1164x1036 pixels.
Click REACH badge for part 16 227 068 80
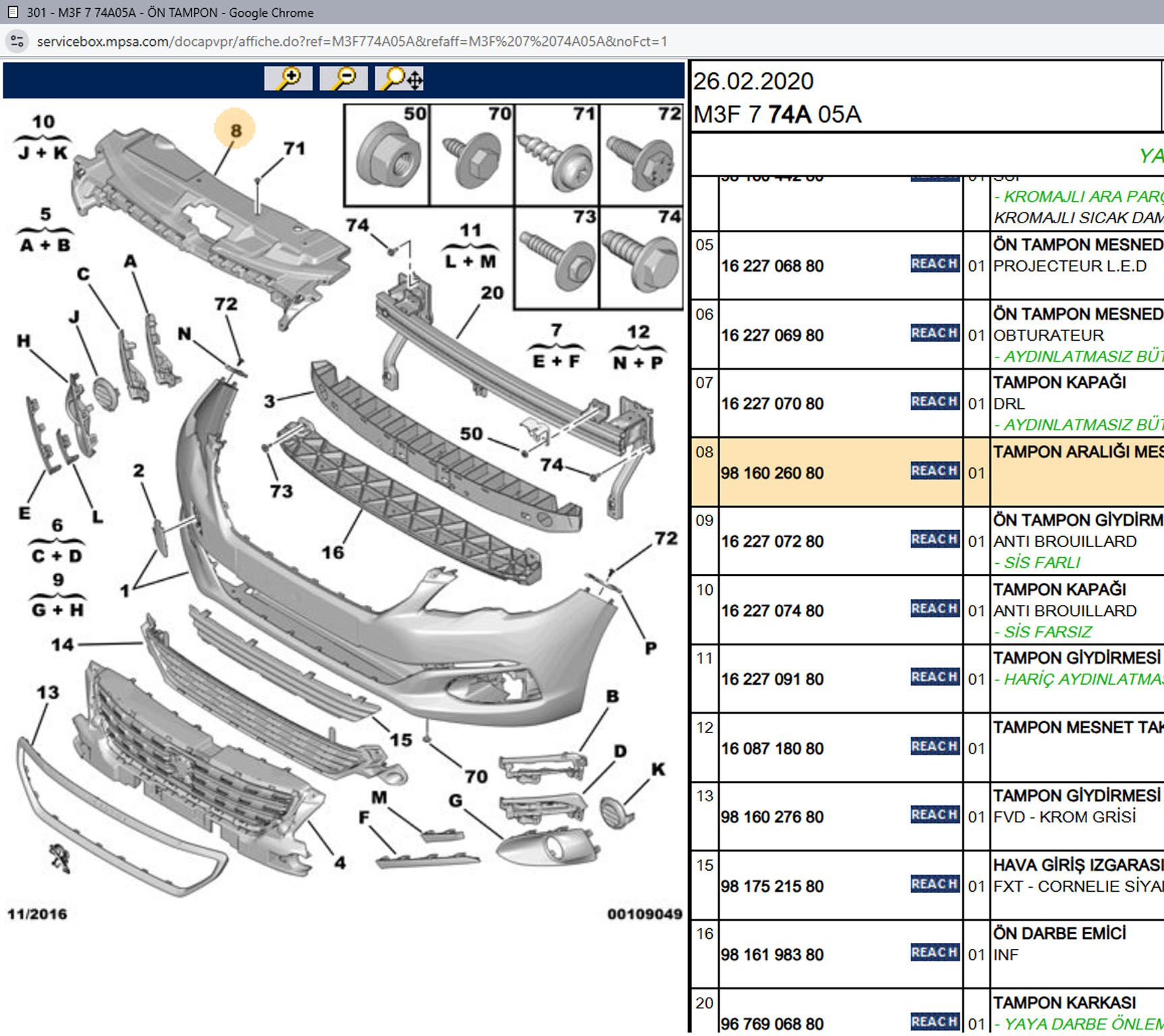pyautogui.click(x=934, y=264)
